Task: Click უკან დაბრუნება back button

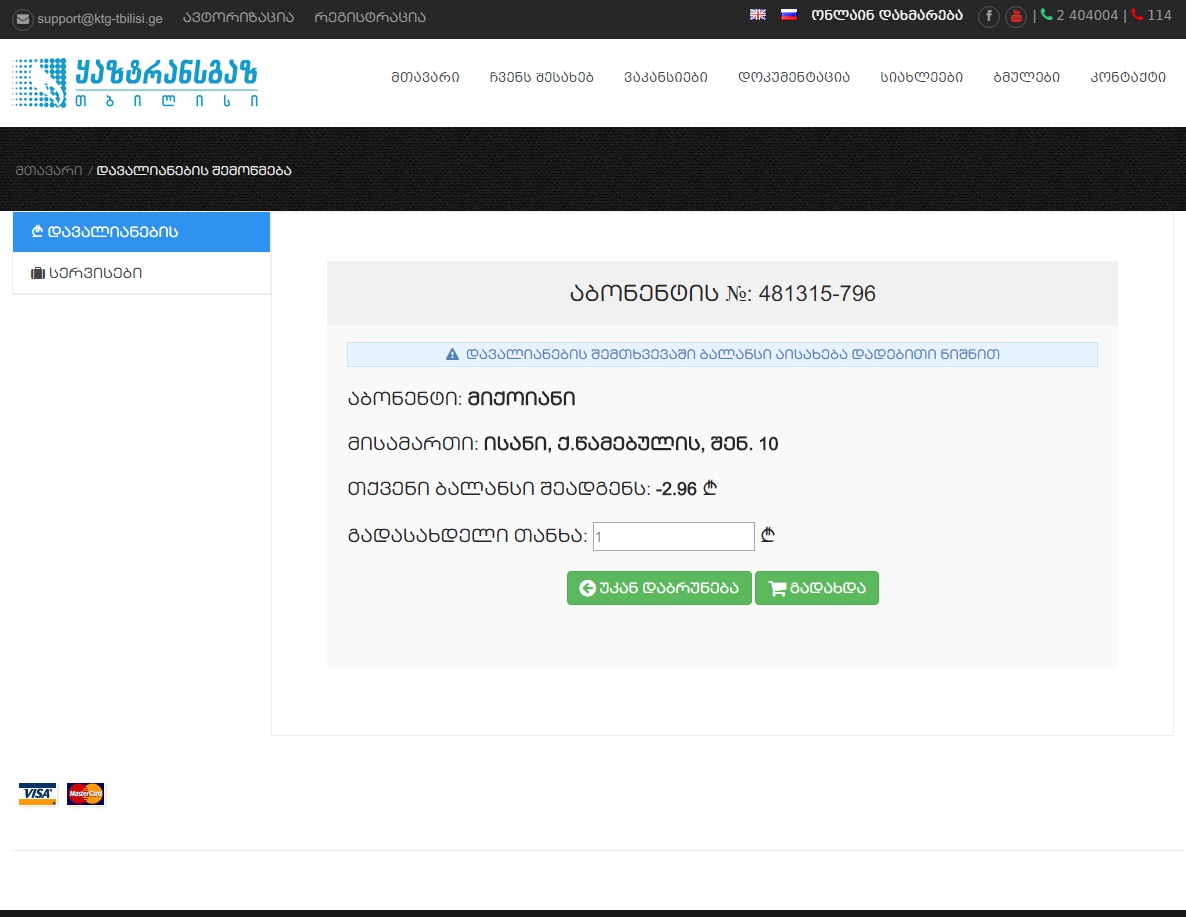Action: pyautogui.click(x=659, y=588)
